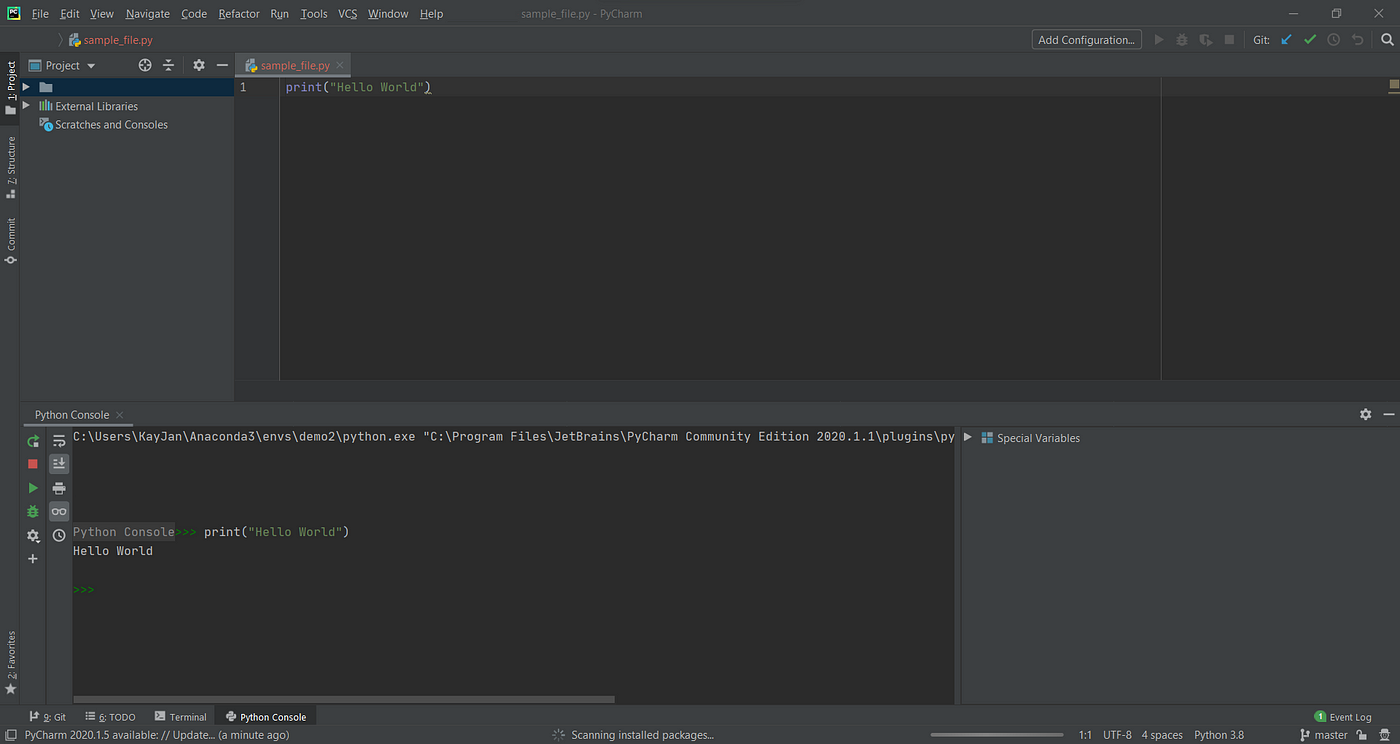This screenshot has width=1400, height=744.
Task: Toggle scroll to end of console
Action: tap(59, 464)
